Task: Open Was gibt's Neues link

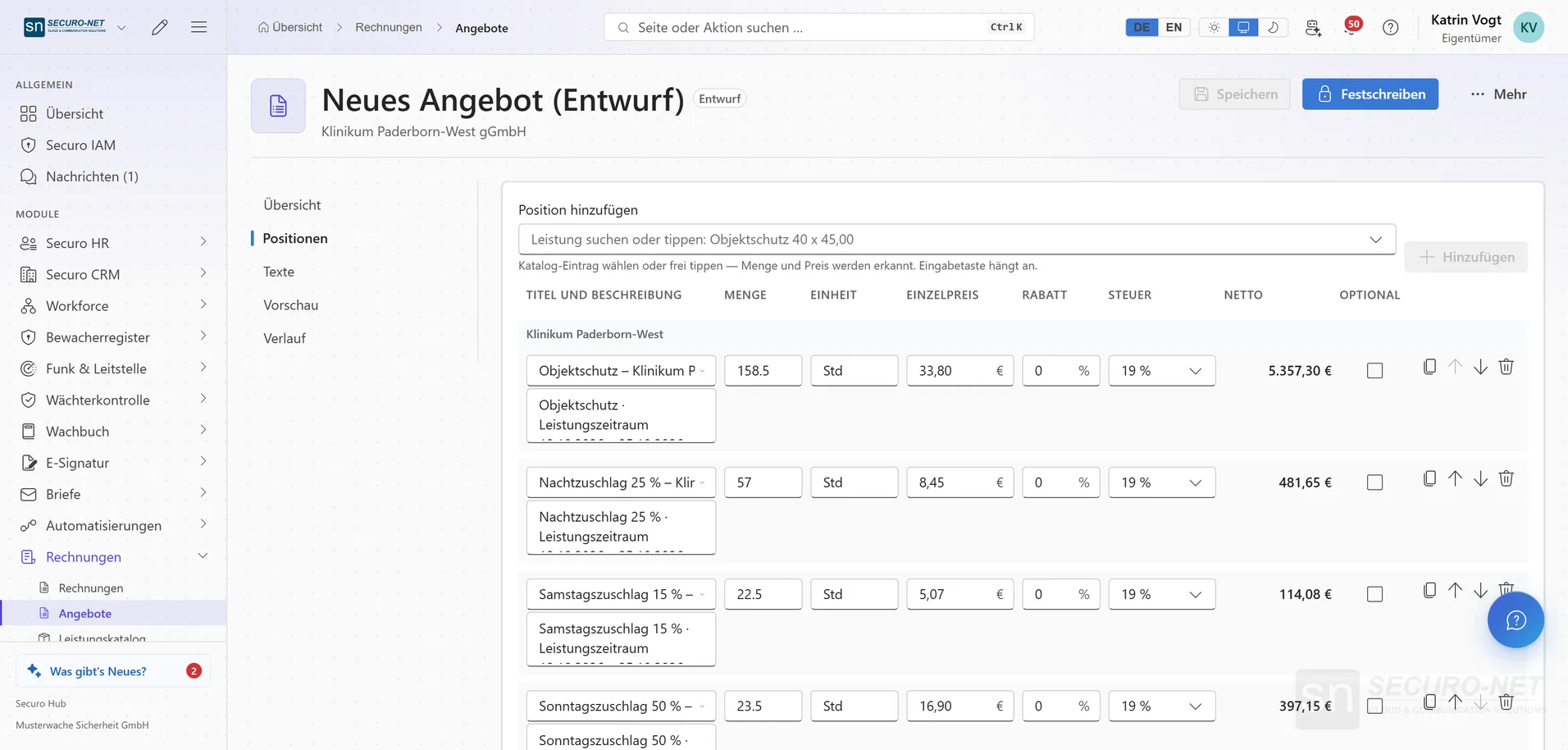Action: 113,671
